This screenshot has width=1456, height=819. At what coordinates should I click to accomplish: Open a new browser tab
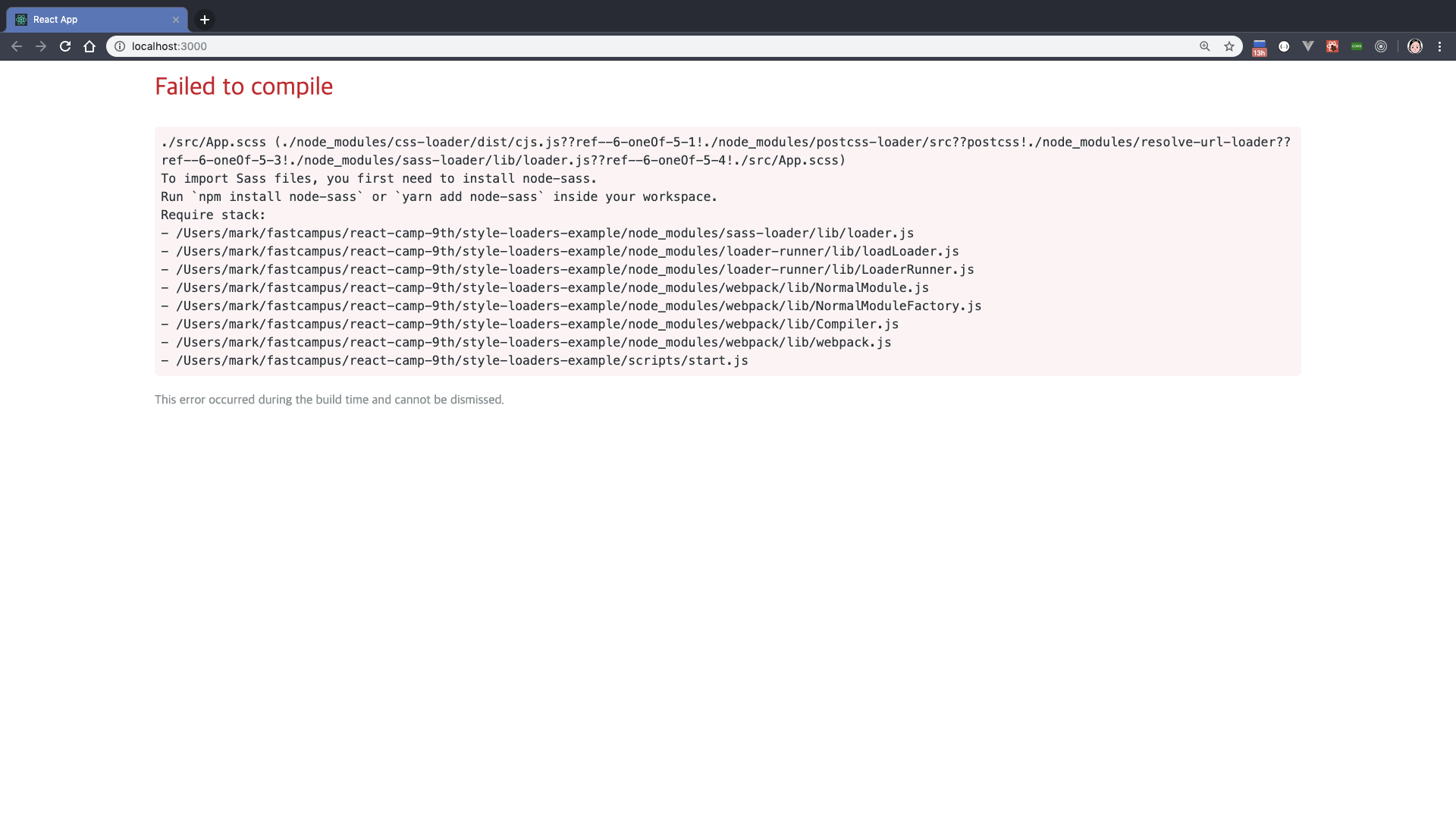tap(205, 20)
